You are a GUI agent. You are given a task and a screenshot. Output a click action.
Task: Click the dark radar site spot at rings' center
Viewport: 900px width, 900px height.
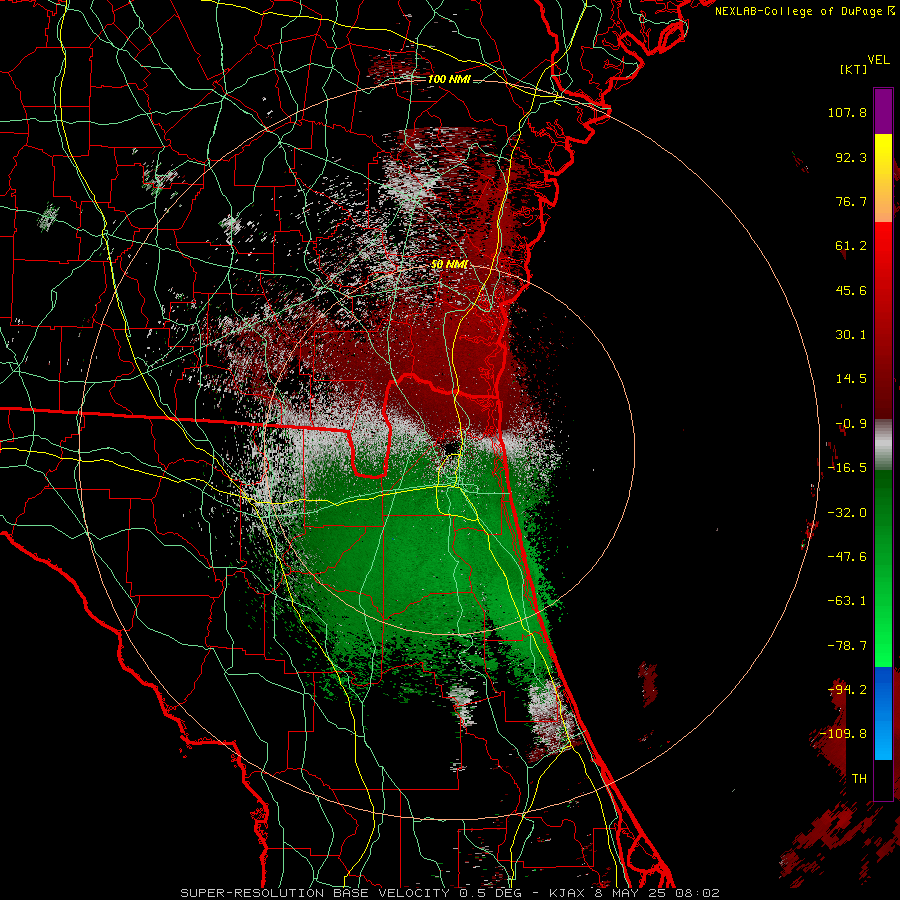pyautogui.click(x=451, y=448)
